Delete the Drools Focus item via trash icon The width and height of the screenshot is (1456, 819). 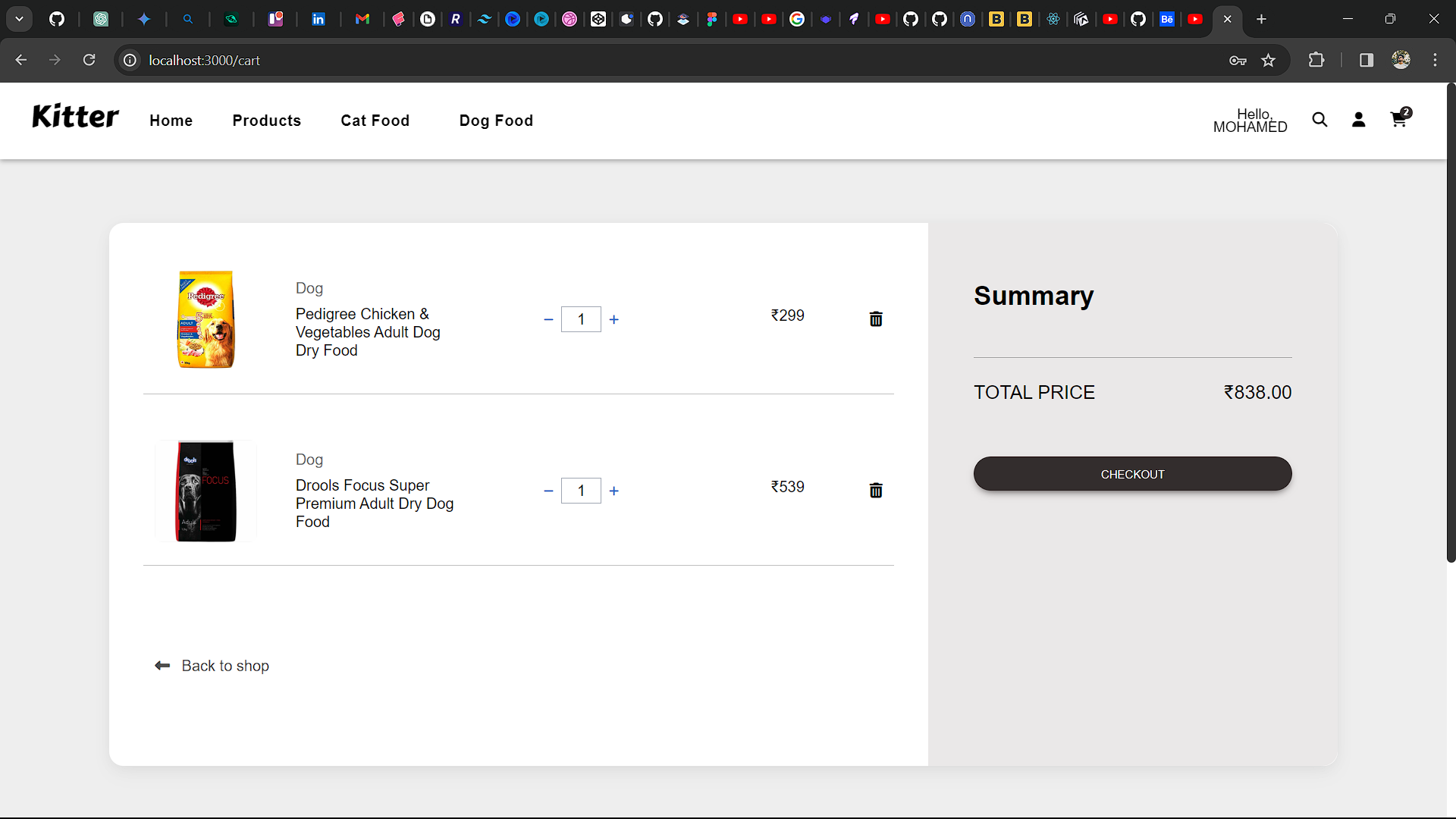(876, 490)
